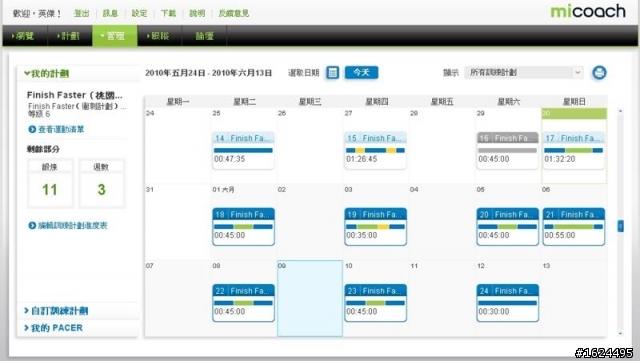
Task: Click the intensity bar of workout 21
Action: point(573,227)
